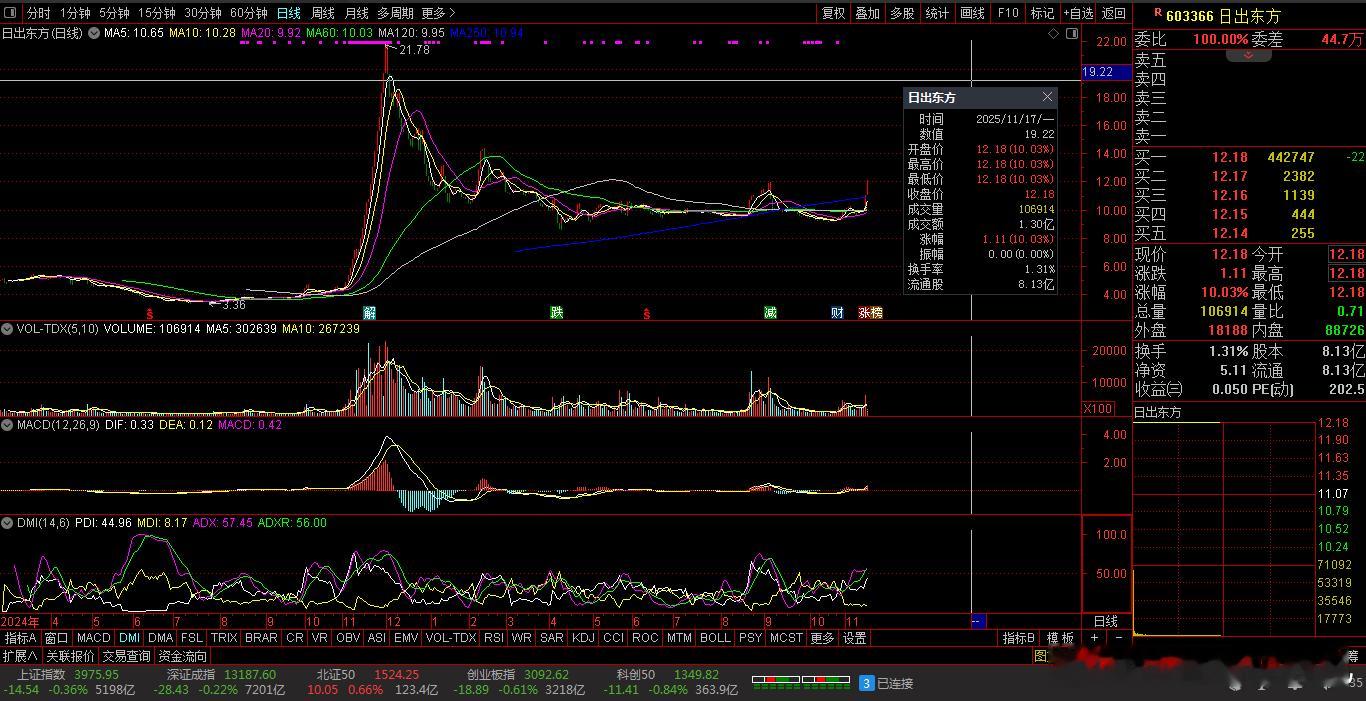
Task: Open F10 company information
Action: 1008,13
